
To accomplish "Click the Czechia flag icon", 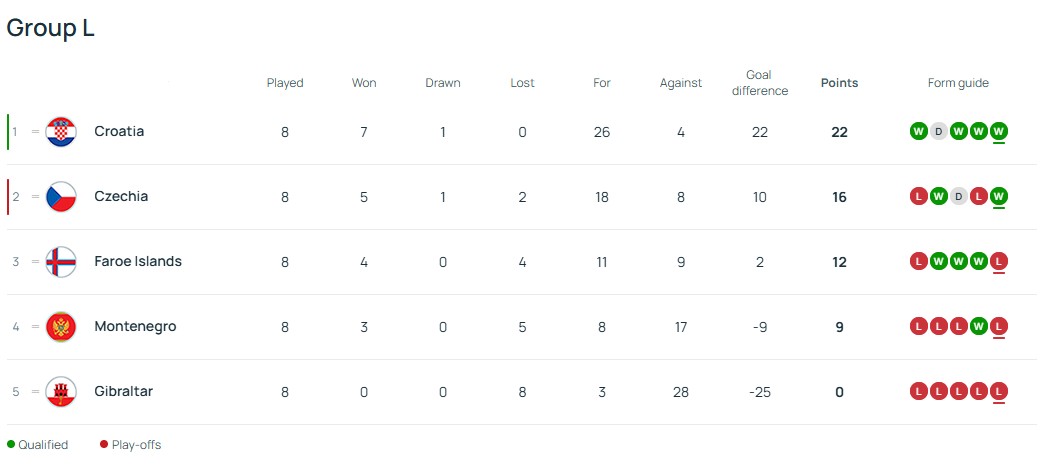I will (61, 197).
